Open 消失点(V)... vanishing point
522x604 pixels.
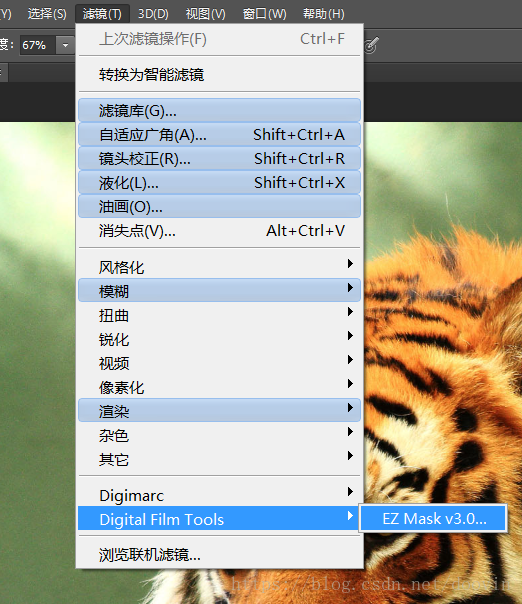220,231
